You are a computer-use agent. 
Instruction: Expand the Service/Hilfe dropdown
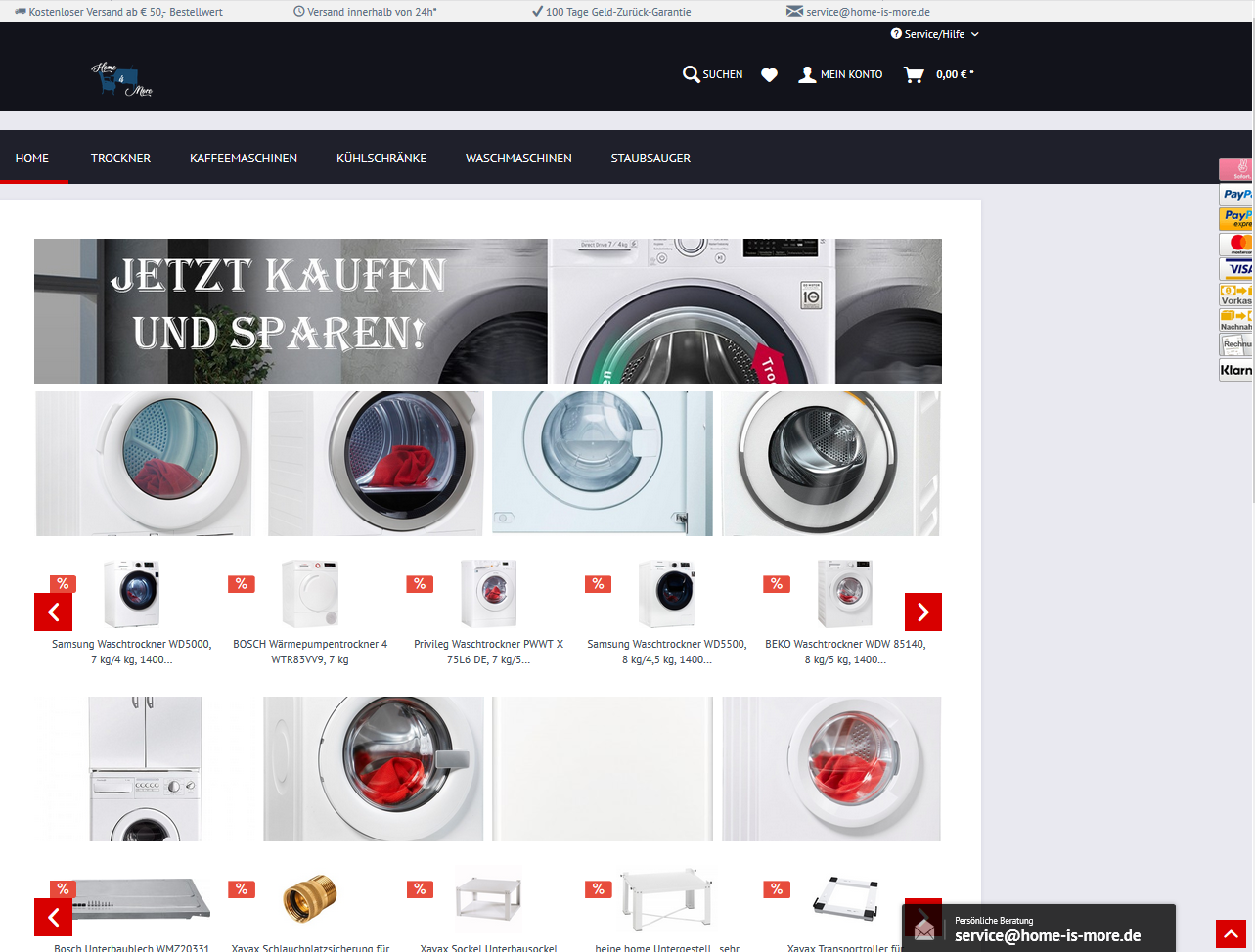coord(934,34)
